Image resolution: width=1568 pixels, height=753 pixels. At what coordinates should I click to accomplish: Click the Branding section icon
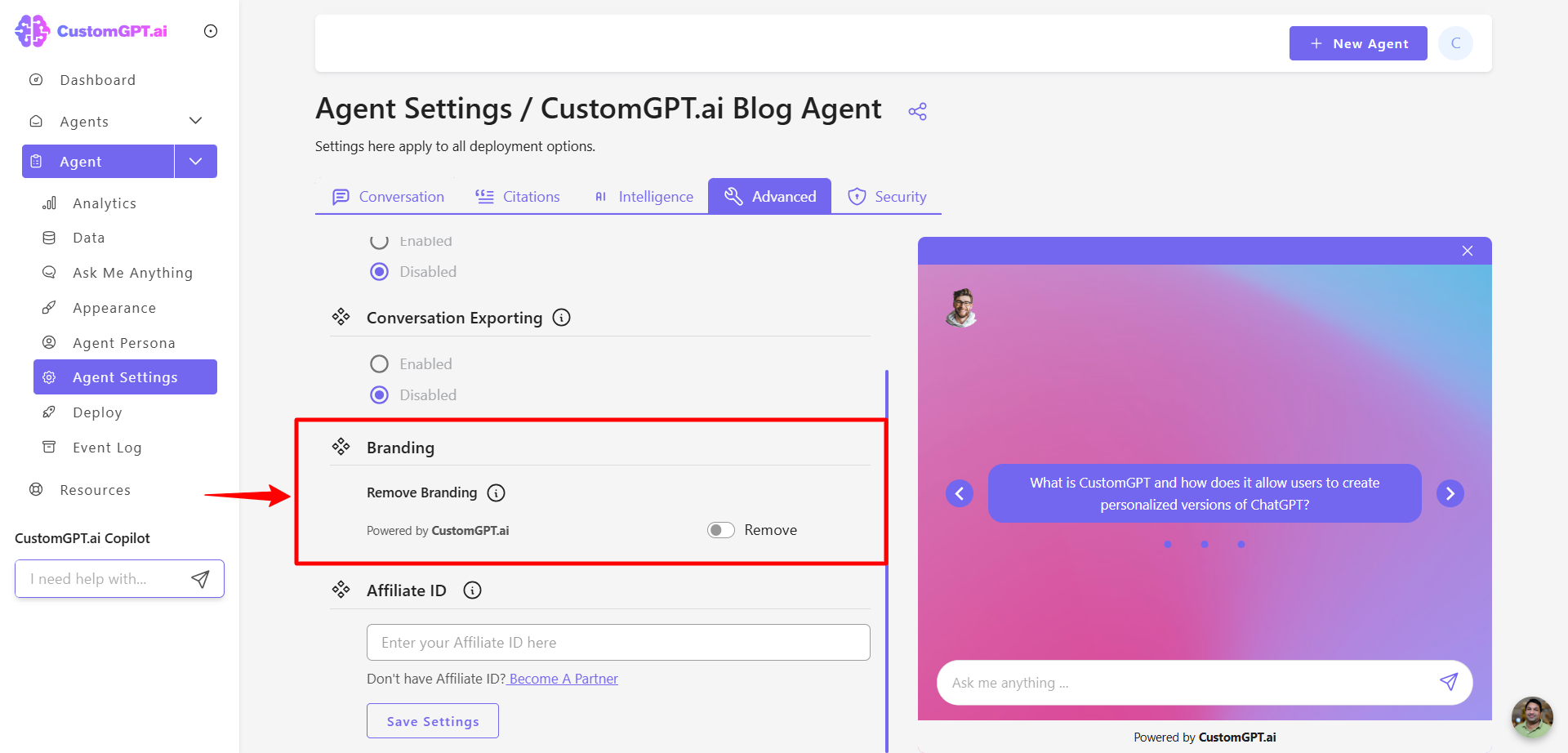click(x=341, y=447)
